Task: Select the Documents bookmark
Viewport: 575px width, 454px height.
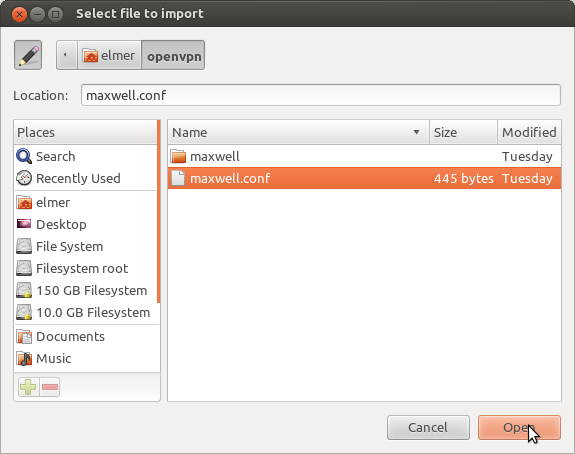Action: click(86, 336)
